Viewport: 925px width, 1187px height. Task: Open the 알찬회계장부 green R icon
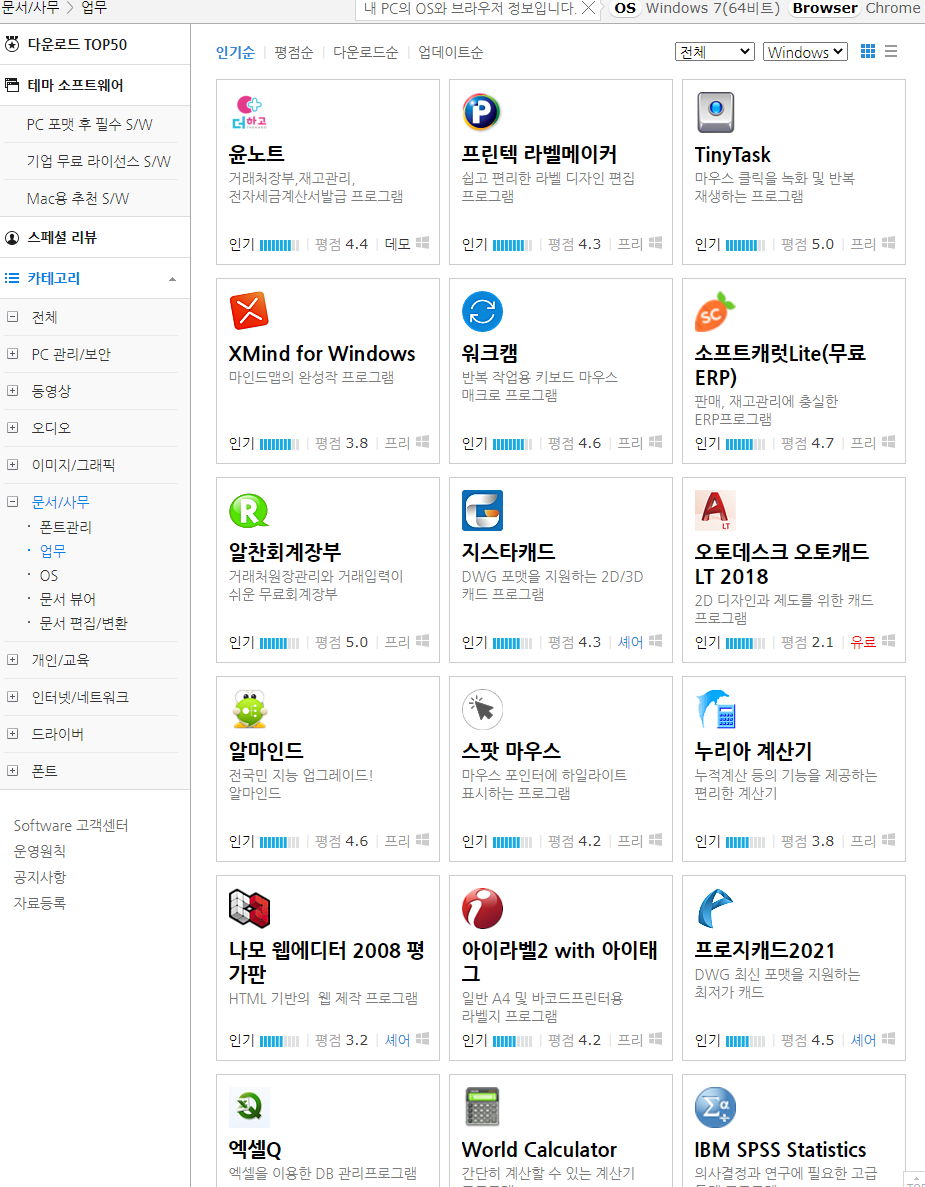click(x=249, y=510)
